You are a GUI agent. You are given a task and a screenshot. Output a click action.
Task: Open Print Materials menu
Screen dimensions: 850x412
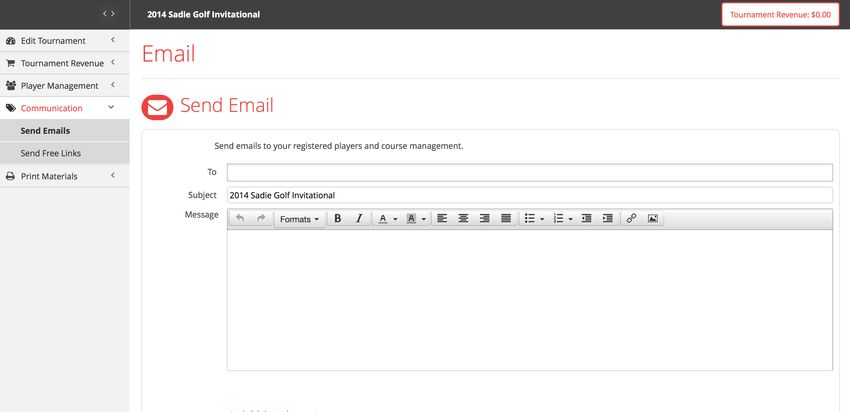click(65, 176)
